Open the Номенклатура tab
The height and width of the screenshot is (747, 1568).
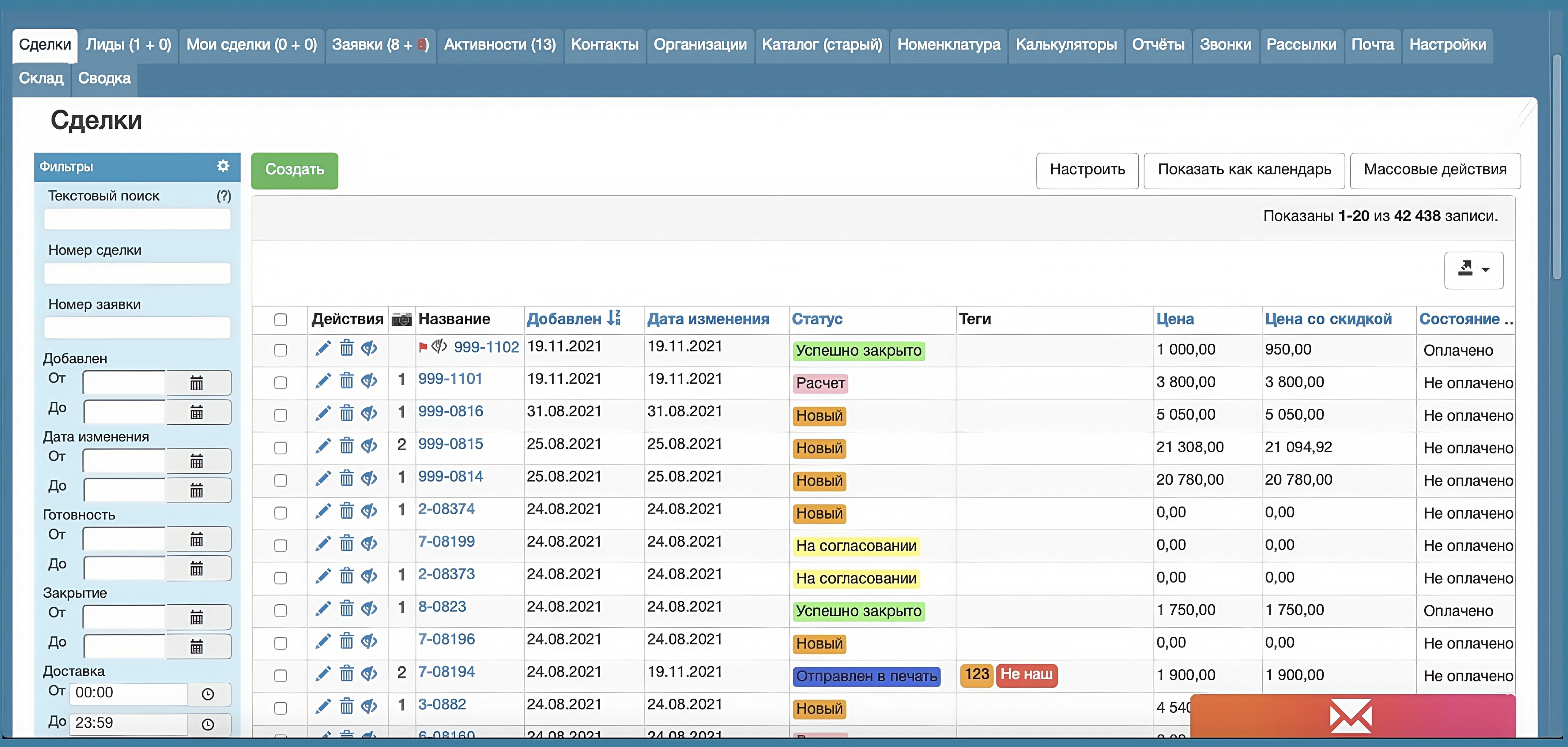(x=948, y=44)
